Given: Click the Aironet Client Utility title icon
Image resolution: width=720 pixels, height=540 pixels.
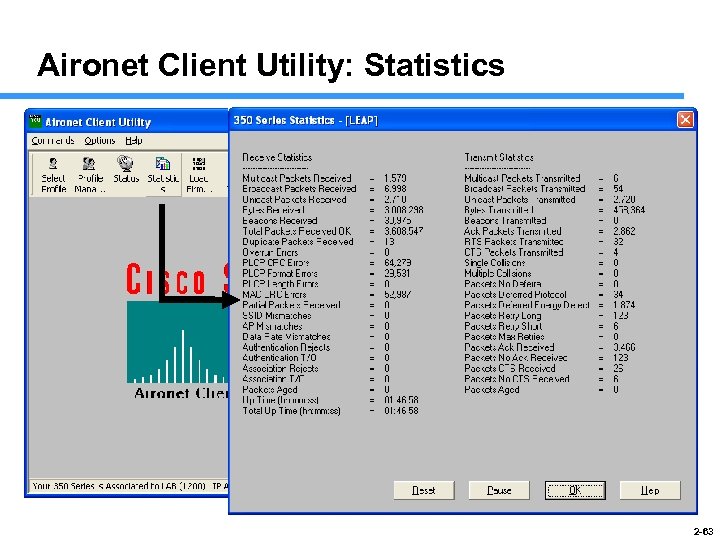Looking at the screenshot, I should 35,121.
